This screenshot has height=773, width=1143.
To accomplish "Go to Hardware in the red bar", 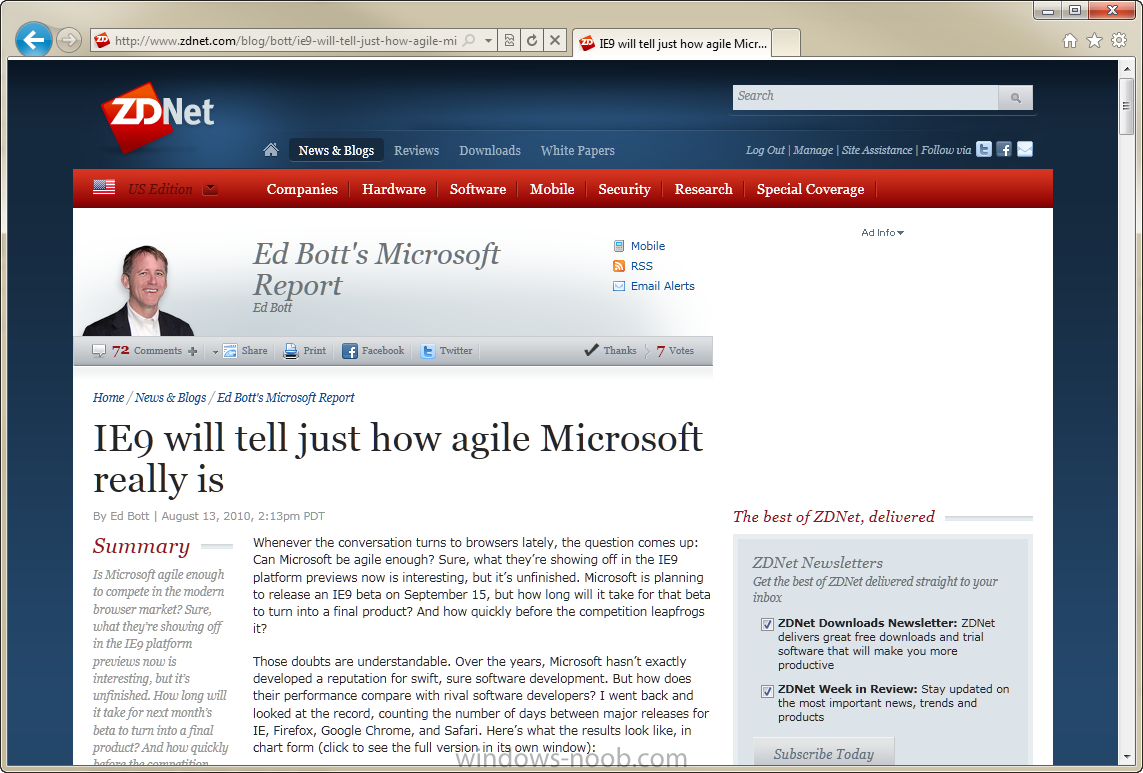I will click(x=394, y=189).
